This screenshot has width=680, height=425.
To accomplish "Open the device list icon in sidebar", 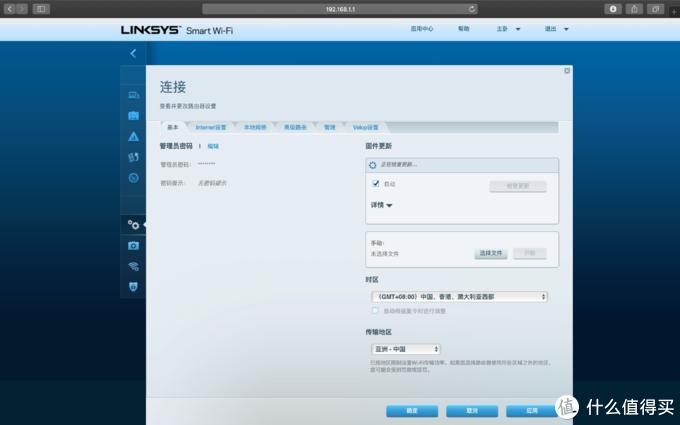I will click(134, 95).
